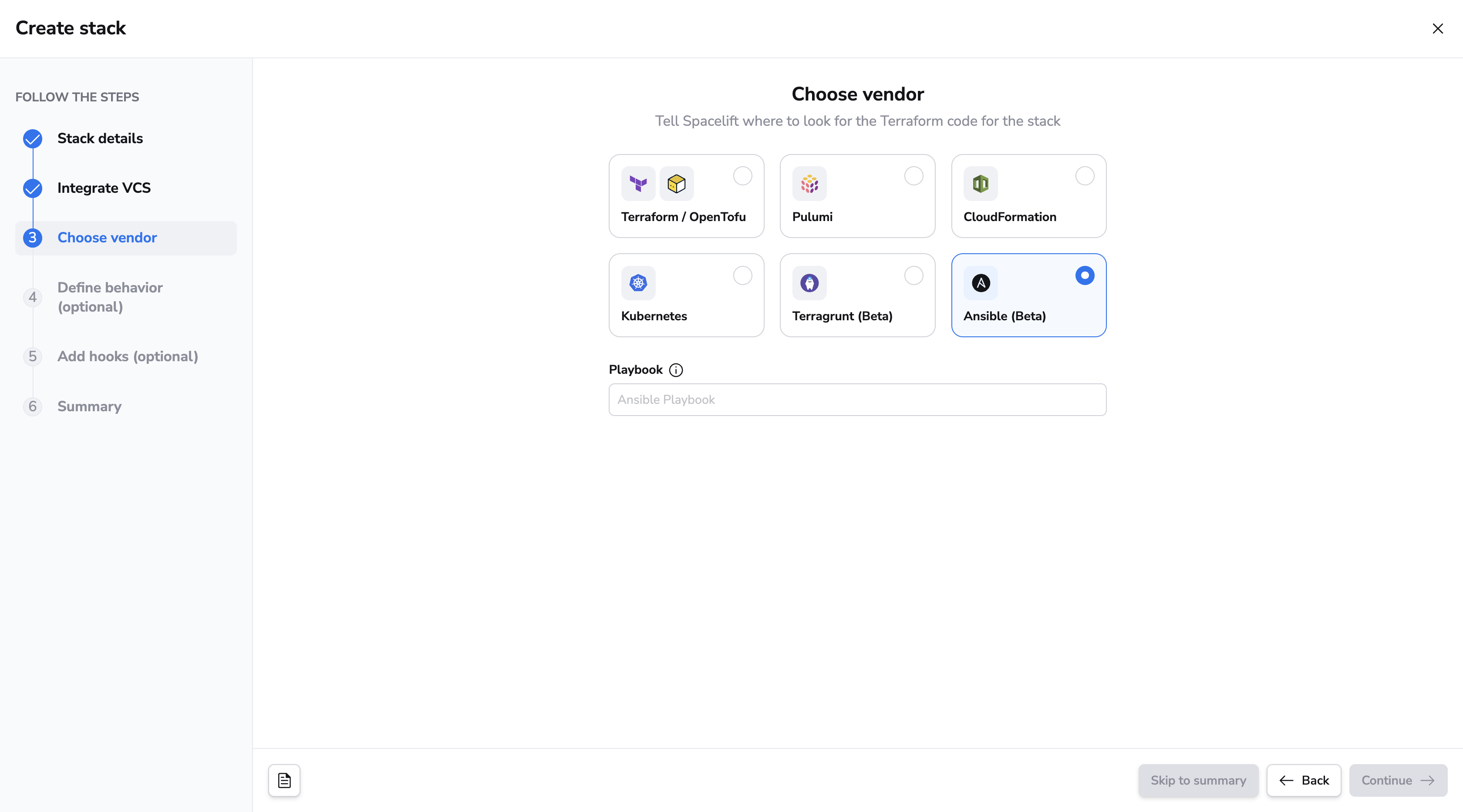The width and height of the screenshot is (1463, 812).
Task: Click step 5 number circle
Action: [x=32, y=356]
